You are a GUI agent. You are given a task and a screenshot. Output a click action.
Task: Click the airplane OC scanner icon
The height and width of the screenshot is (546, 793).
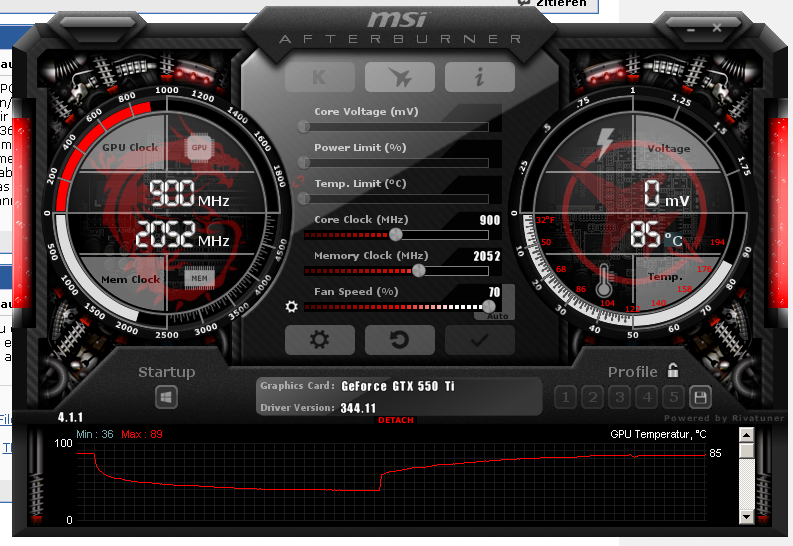400,77
